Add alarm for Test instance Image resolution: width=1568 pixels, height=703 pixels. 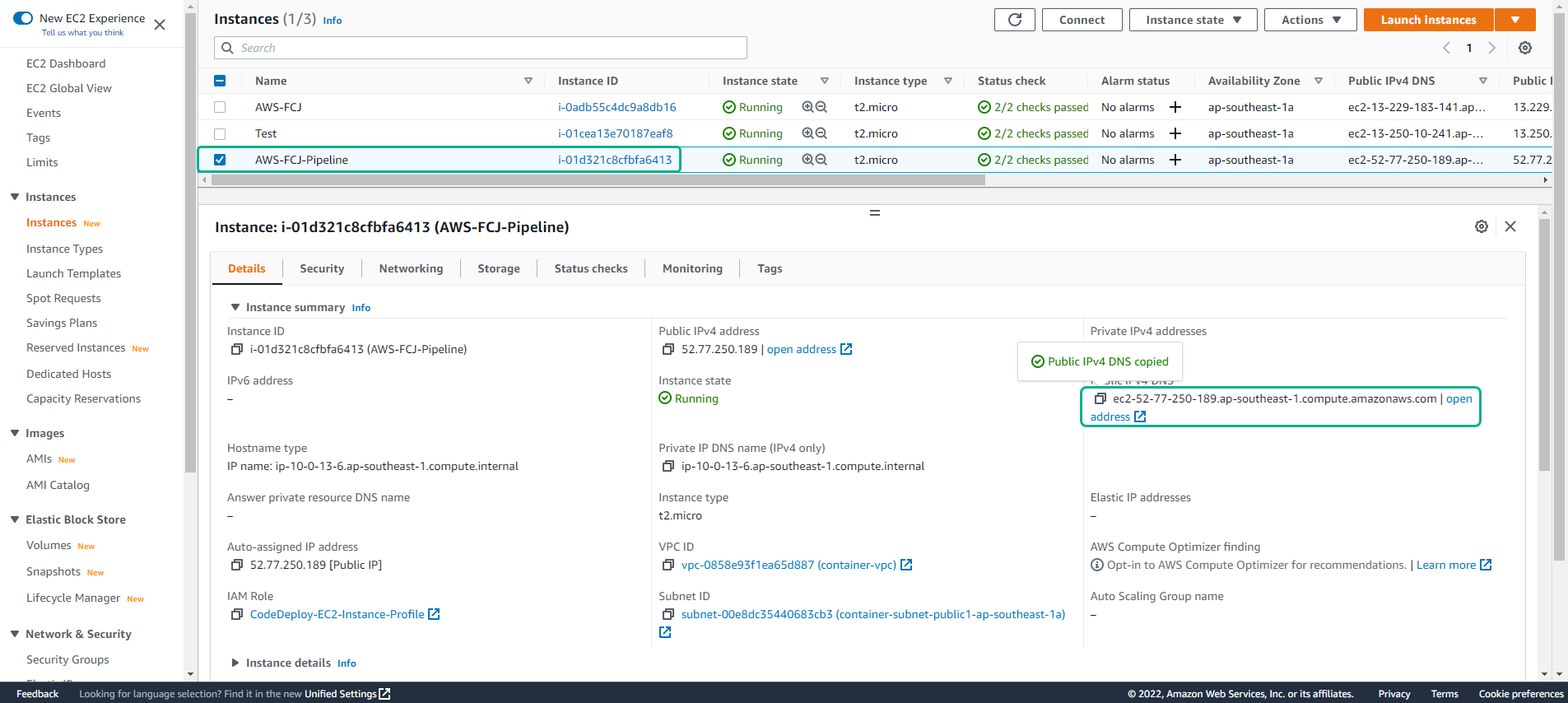click(x=1175, y=133)
